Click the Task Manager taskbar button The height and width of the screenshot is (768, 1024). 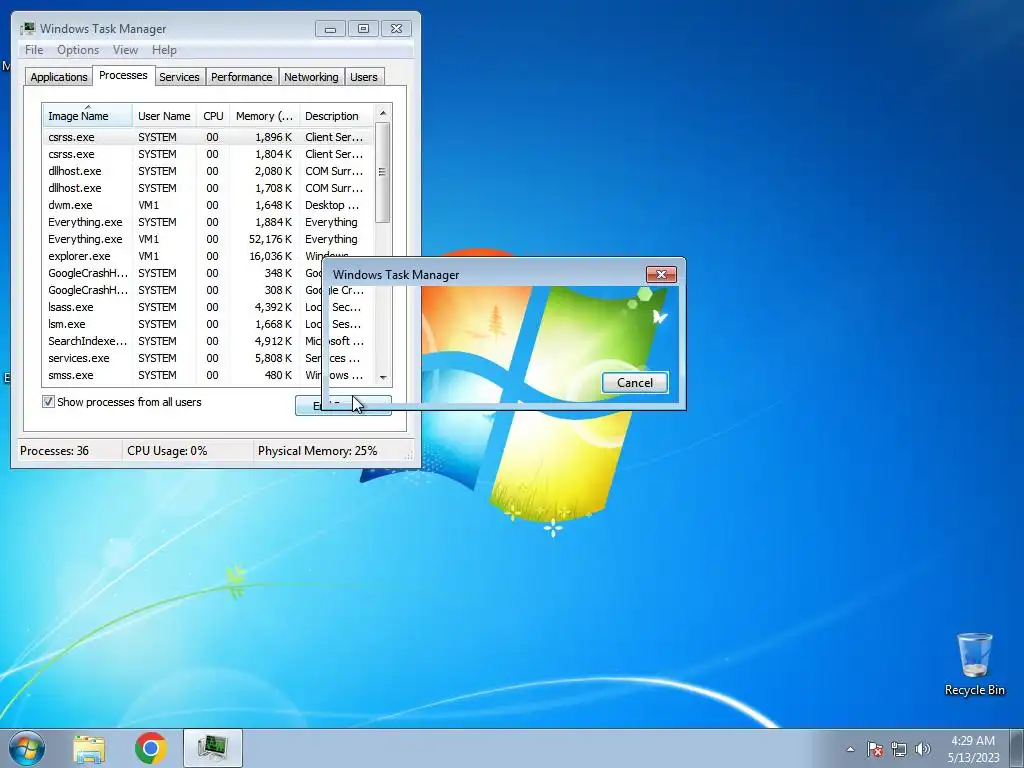[213, 748]
